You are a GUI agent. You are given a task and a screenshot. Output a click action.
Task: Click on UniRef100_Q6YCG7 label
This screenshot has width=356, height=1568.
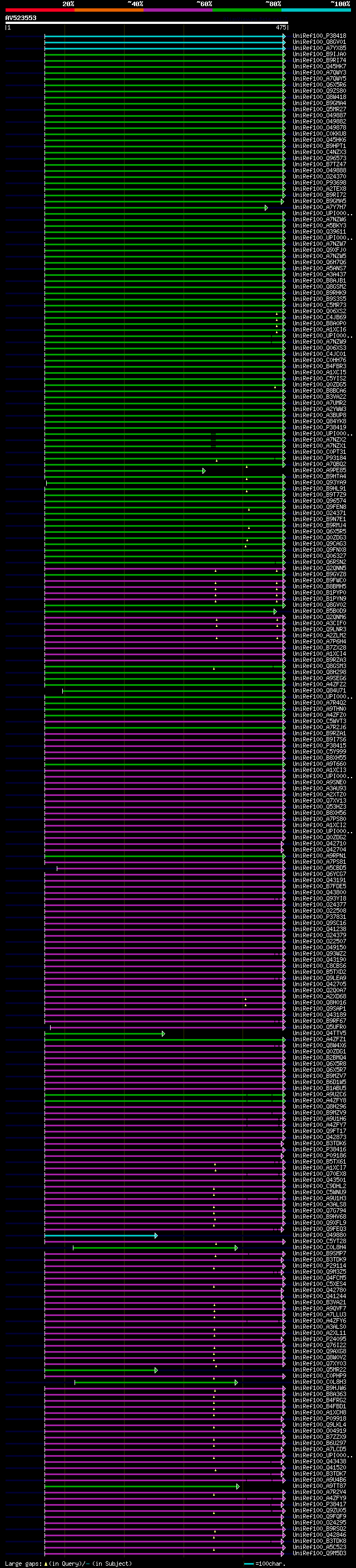319,874
